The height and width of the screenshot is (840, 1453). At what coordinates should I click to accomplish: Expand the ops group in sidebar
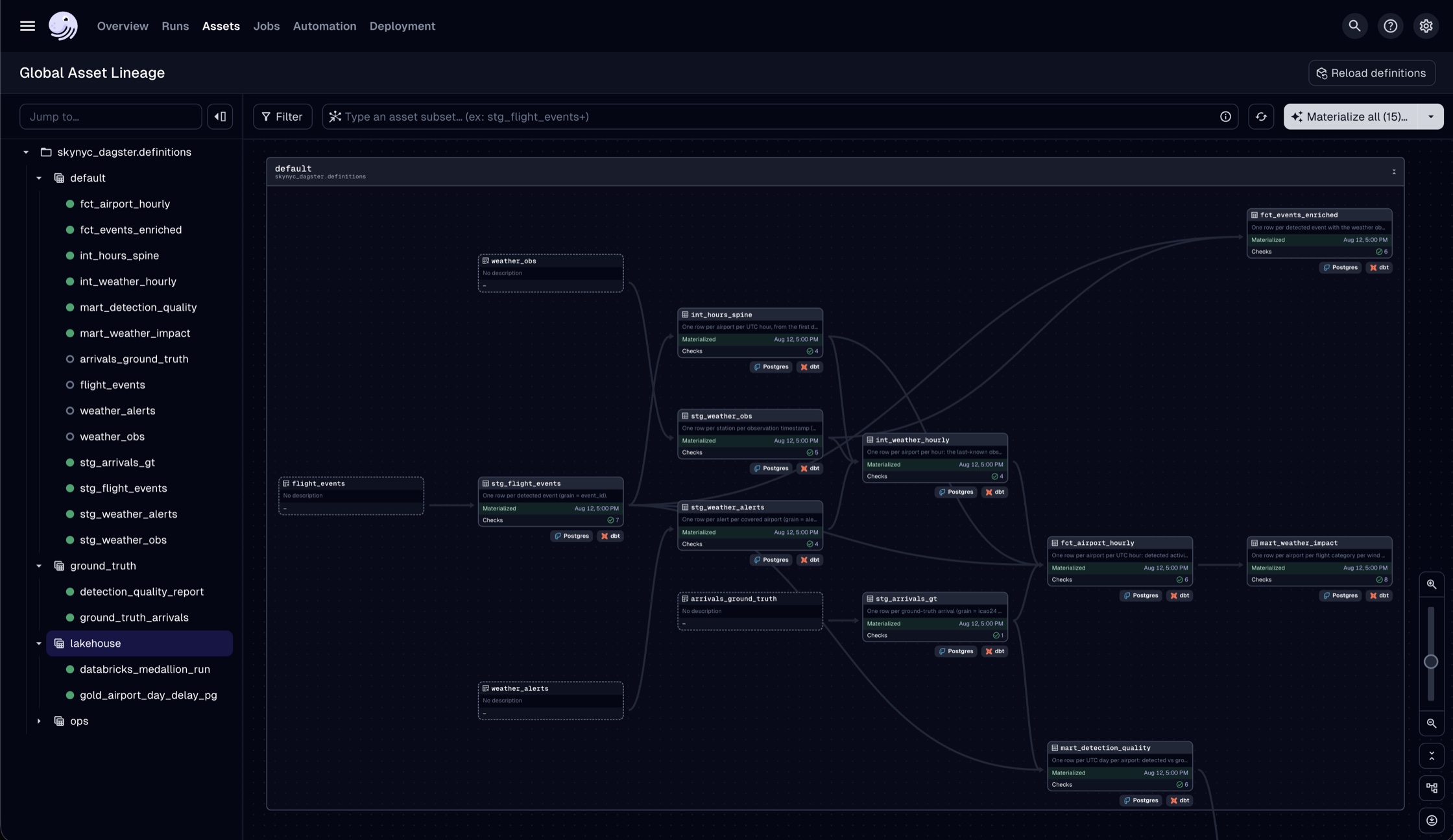tap(39, 721)
